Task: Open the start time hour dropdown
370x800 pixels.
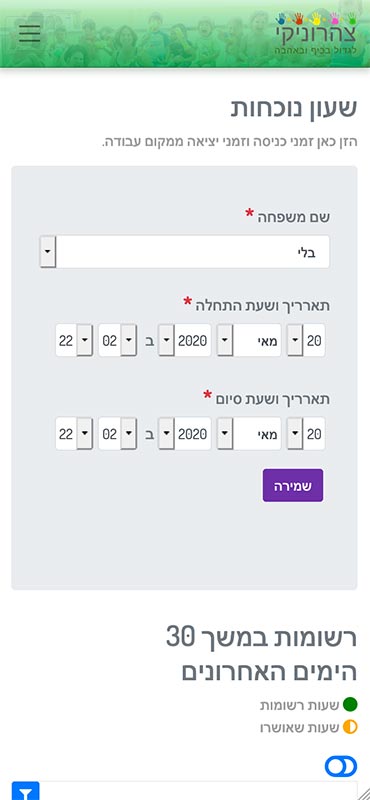Action: [x=117, y=340]
